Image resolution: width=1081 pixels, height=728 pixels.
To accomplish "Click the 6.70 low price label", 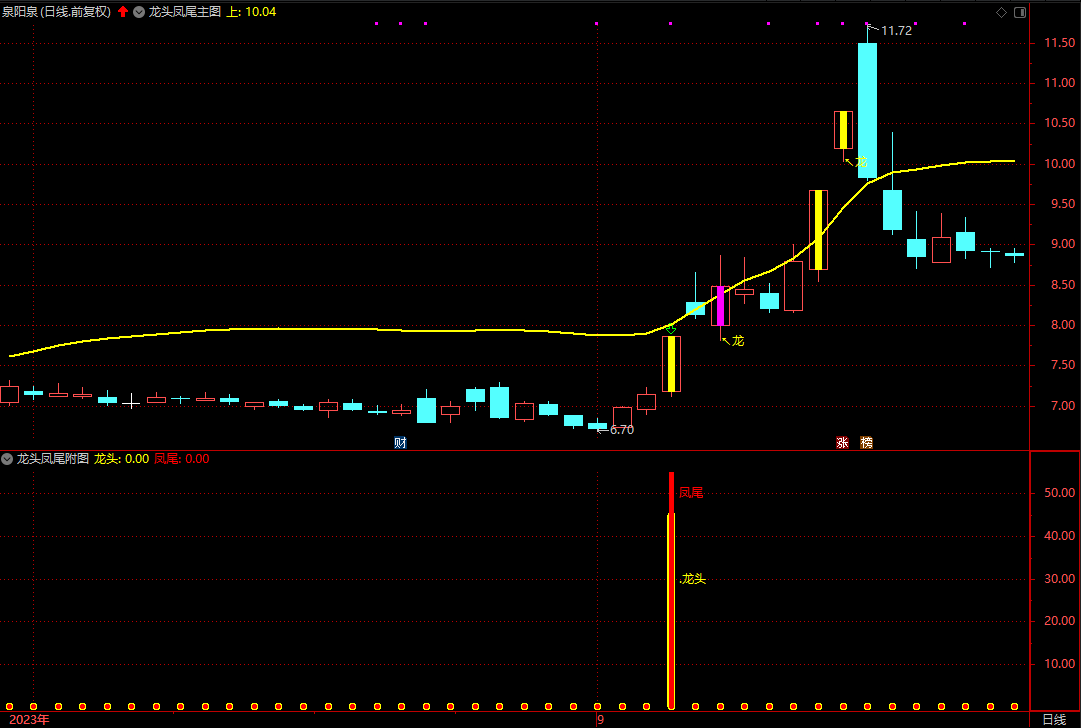I will point(622,430).
